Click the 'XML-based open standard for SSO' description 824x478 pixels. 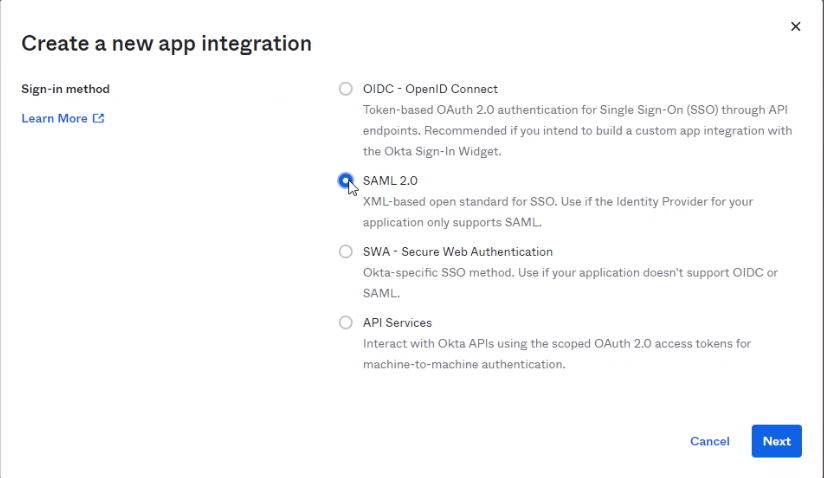tap(558, 201)
